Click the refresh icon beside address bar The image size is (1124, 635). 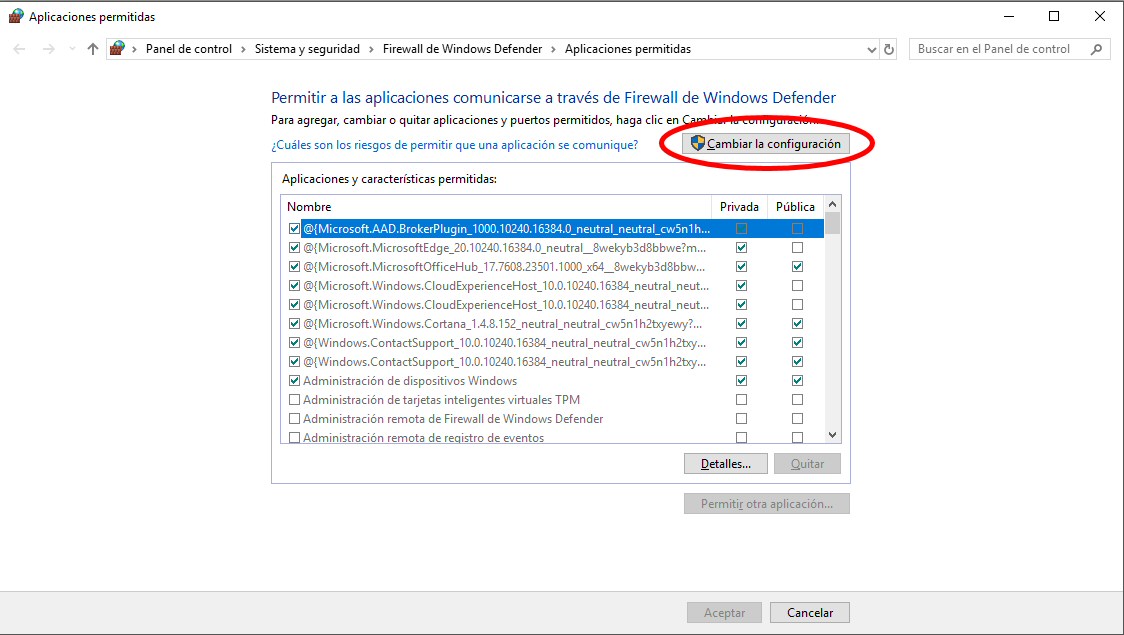(x=889, y=49)
